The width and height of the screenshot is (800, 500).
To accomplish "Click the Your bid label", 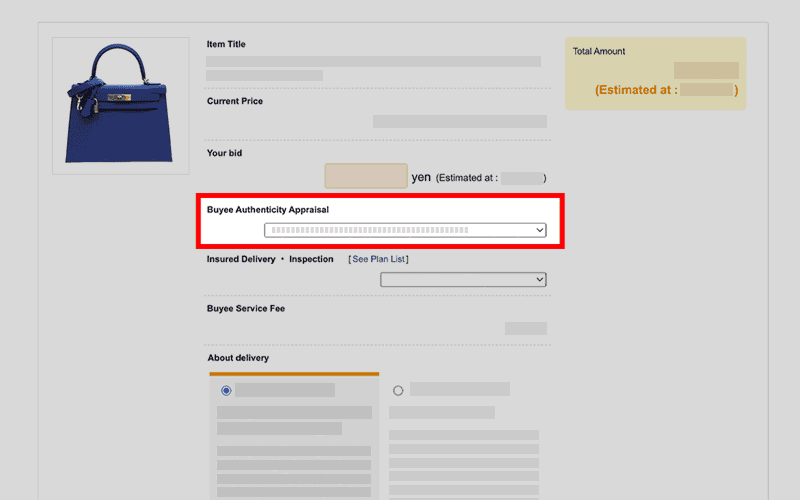I will 224,153.
